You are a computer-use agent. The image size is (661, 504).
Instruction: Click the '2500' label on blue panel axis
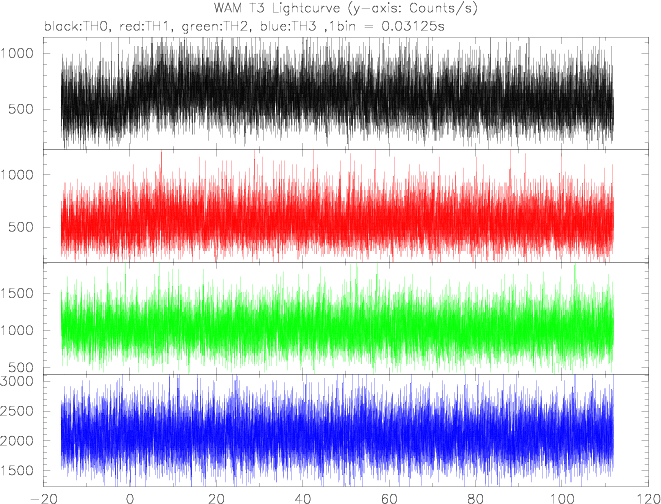(17, 411)
